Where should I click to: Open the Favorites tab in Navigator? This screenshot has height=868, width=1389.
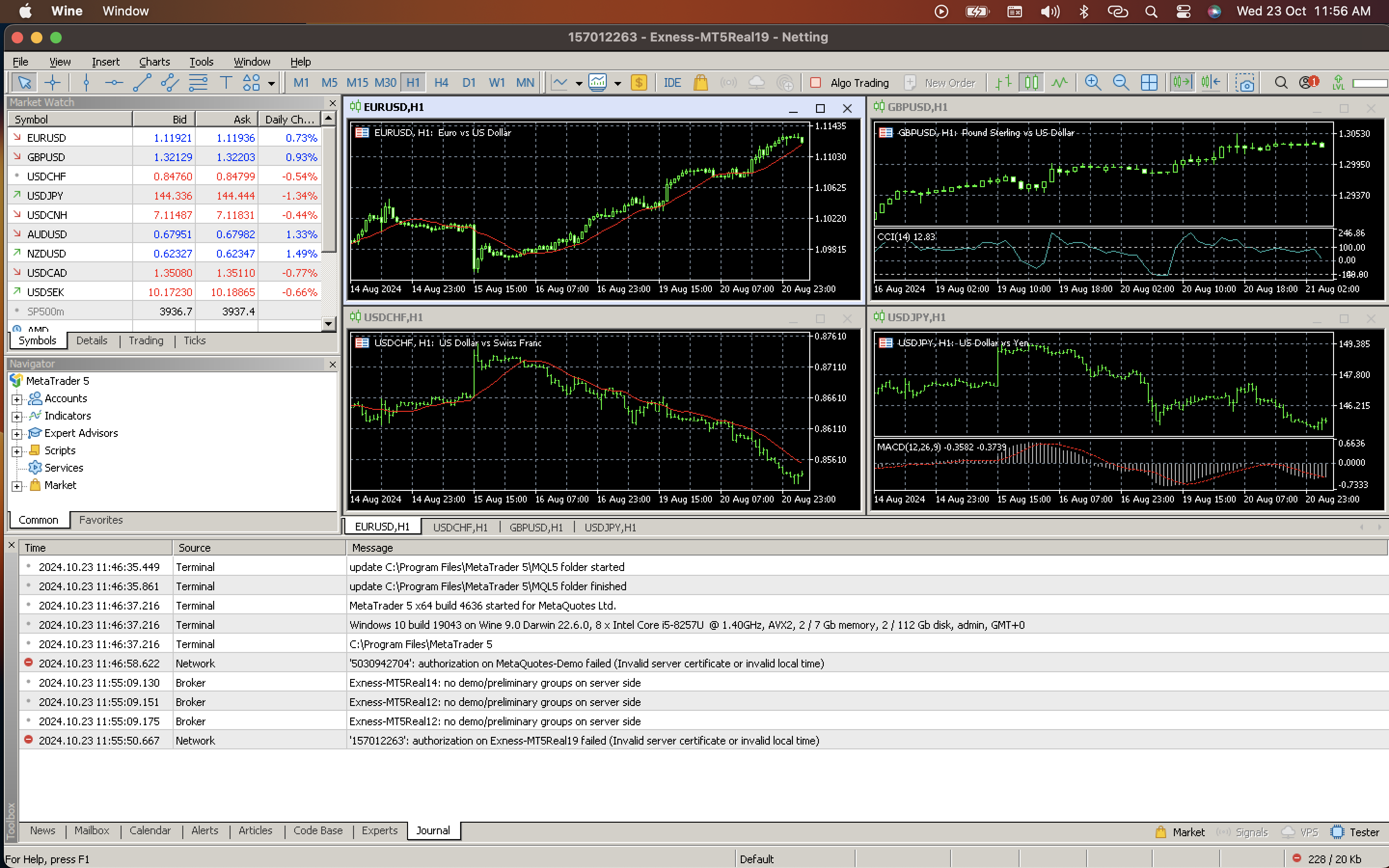pyautogui.click(x=101, y=519)
